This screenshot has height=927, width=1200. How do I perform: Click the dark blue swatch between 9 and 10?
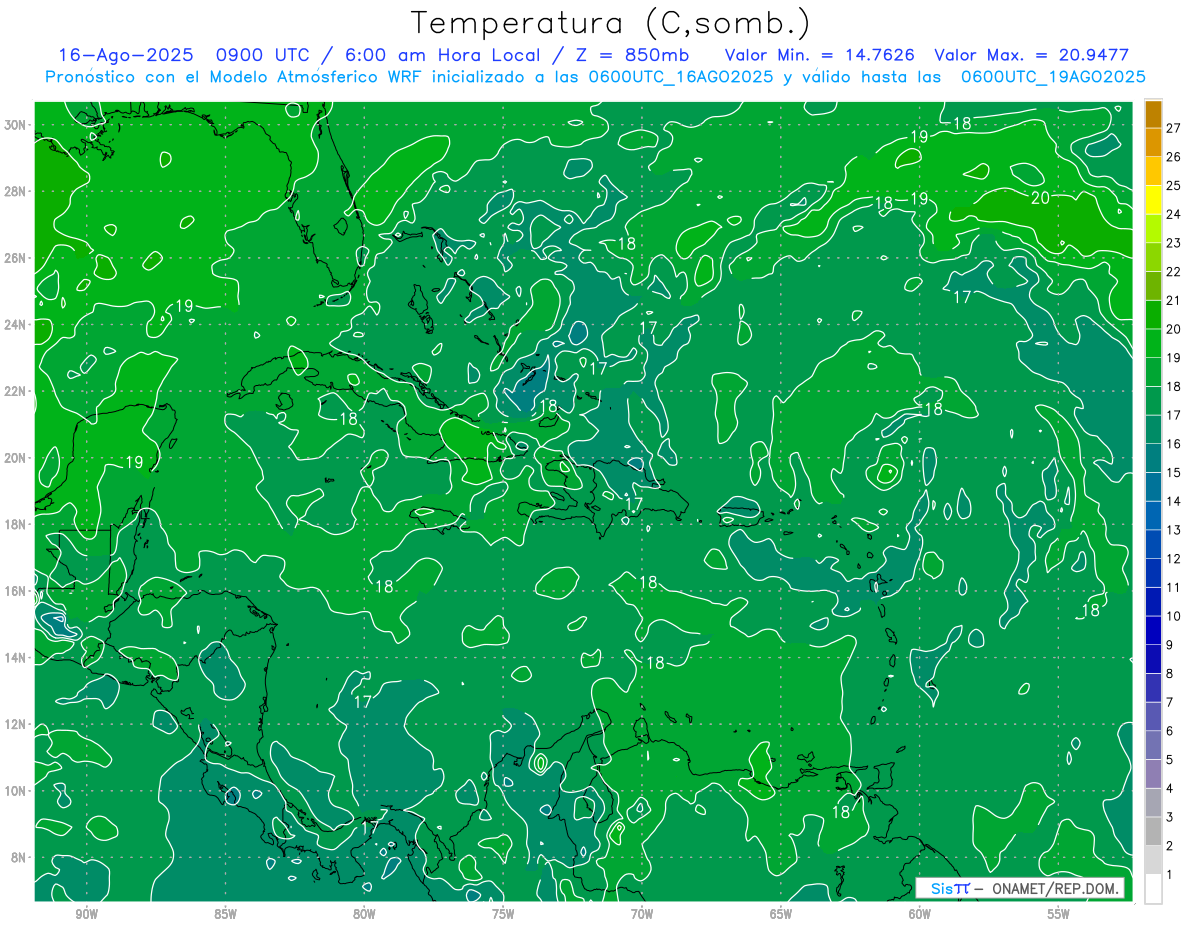(1154, 630)
